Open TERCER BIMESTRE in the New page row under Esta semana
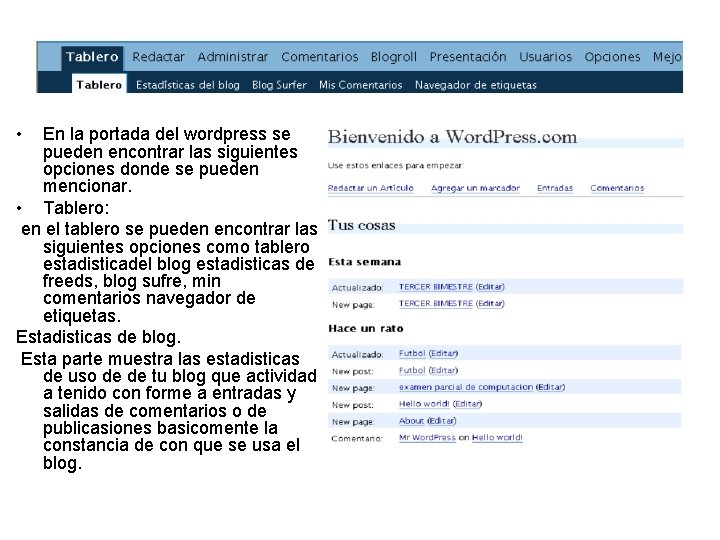This screenshot has height=540, width=720. (x=436, y=304)
